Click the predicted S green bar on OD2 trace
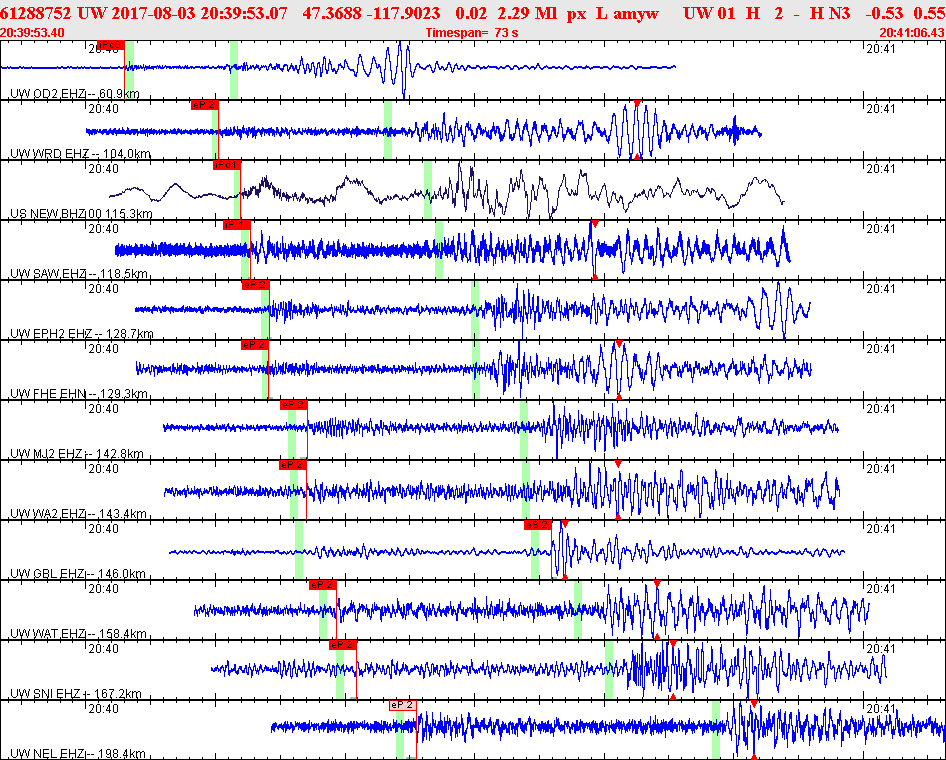Screen dimensions: 946x760 click(x=234, y=70)
